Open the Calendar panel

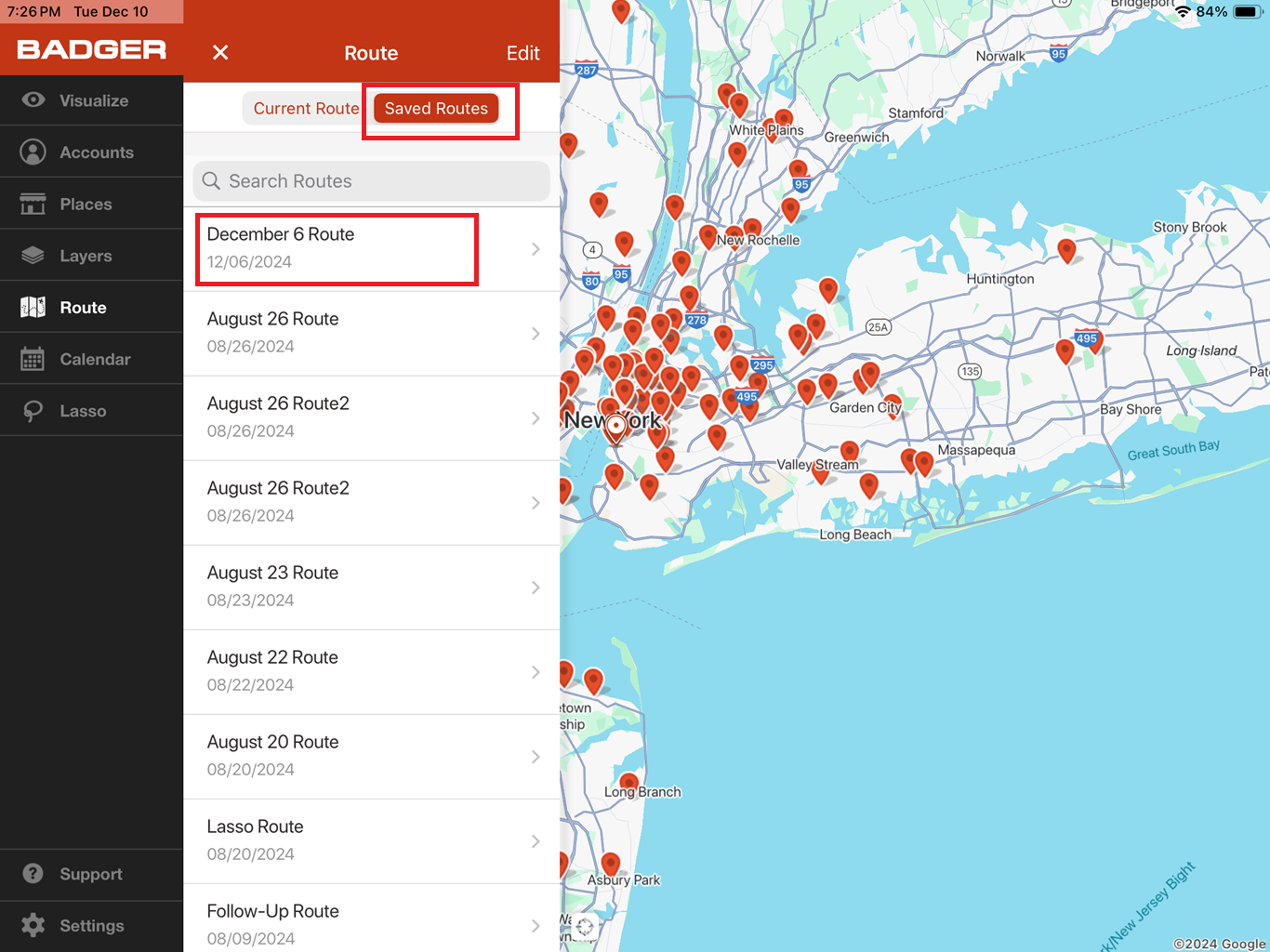coord(33,358)
